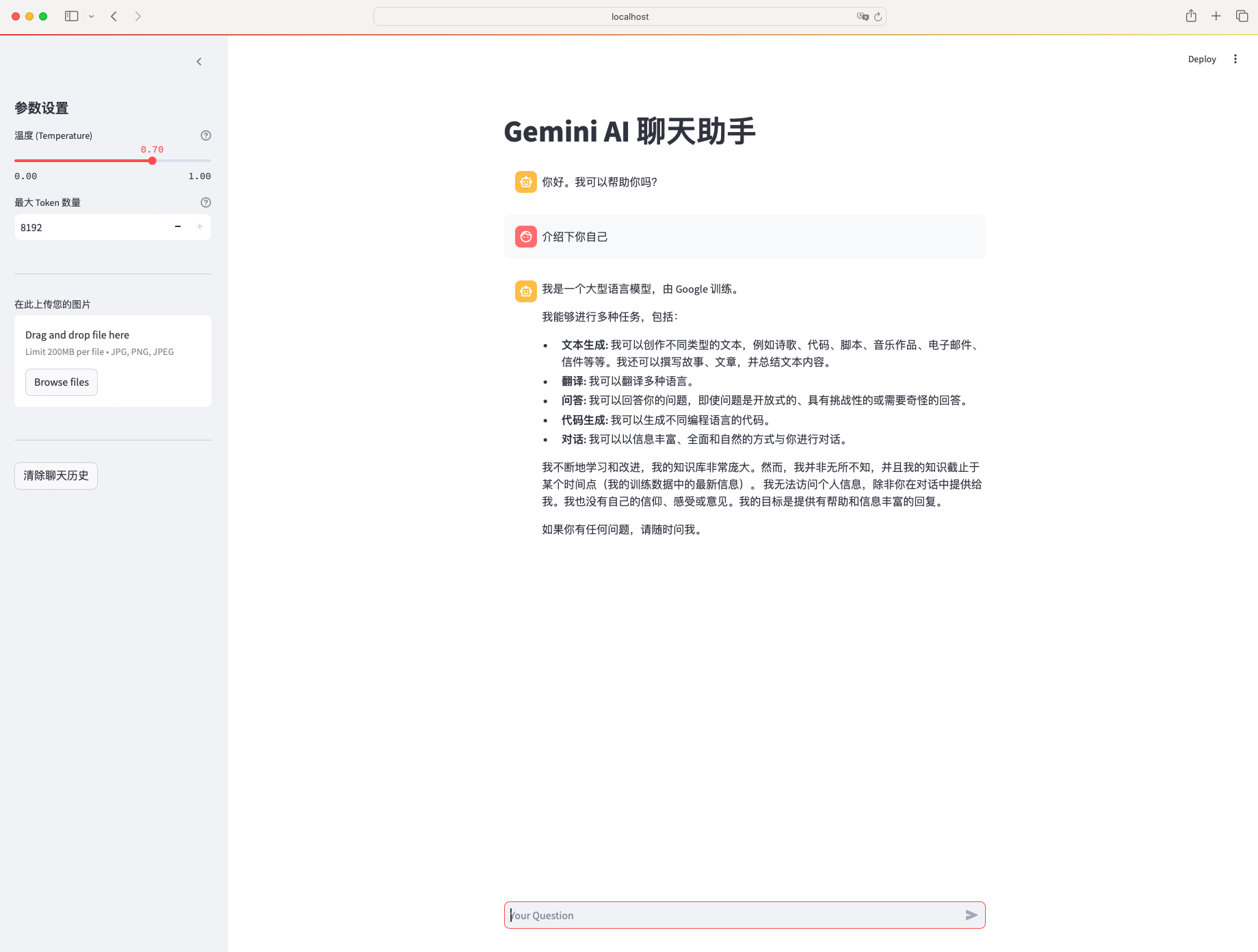Viewport: 1258px width, 952px height.
Task: Click the translate icon in address bar
Action: [863, 16]
